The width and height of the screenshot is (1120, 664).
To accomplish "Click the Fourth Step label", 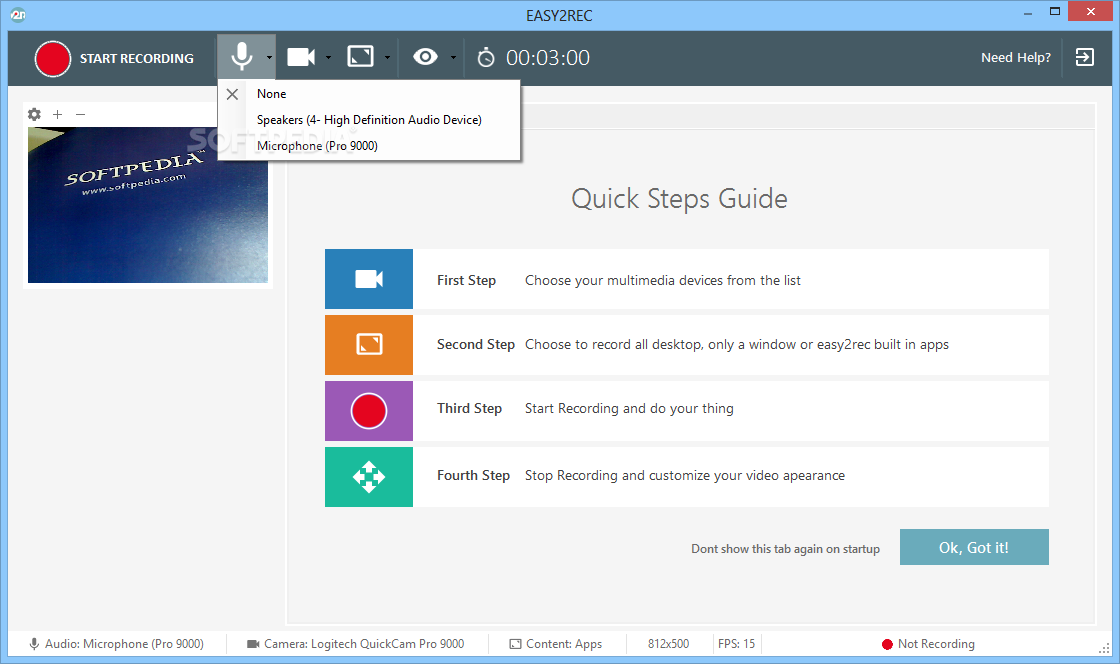I will coord(473,476).
